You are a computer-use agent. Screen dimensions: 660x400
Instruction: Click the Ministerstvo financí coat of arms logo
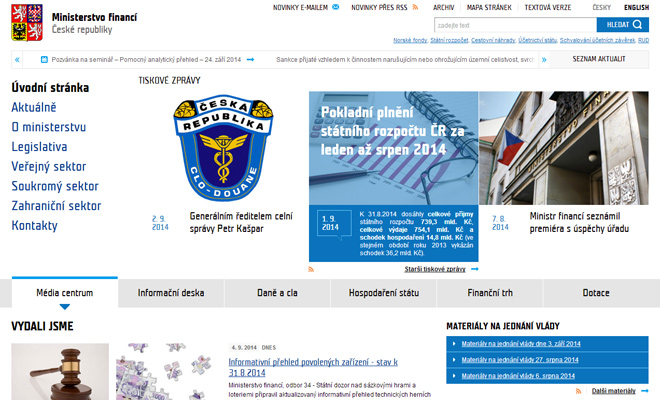[x=27, y=22]
